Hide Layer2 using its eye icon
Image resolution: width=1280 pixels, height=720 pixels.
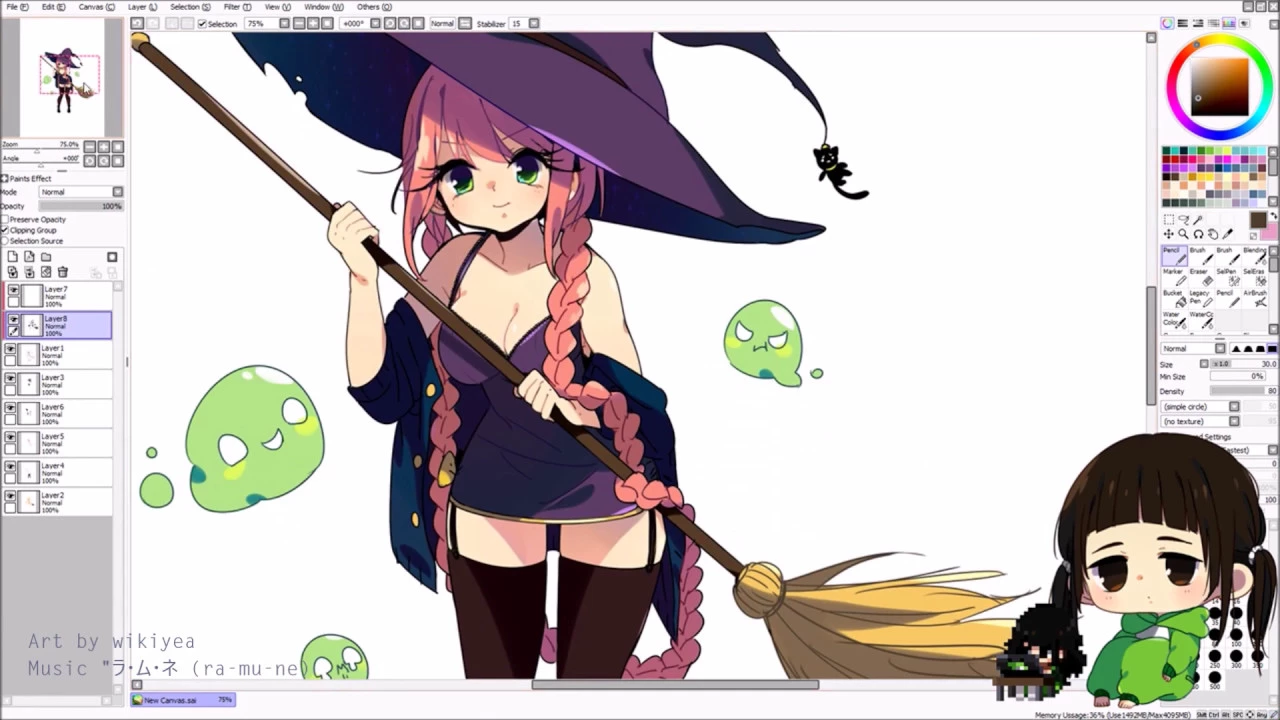click(11, 496)
